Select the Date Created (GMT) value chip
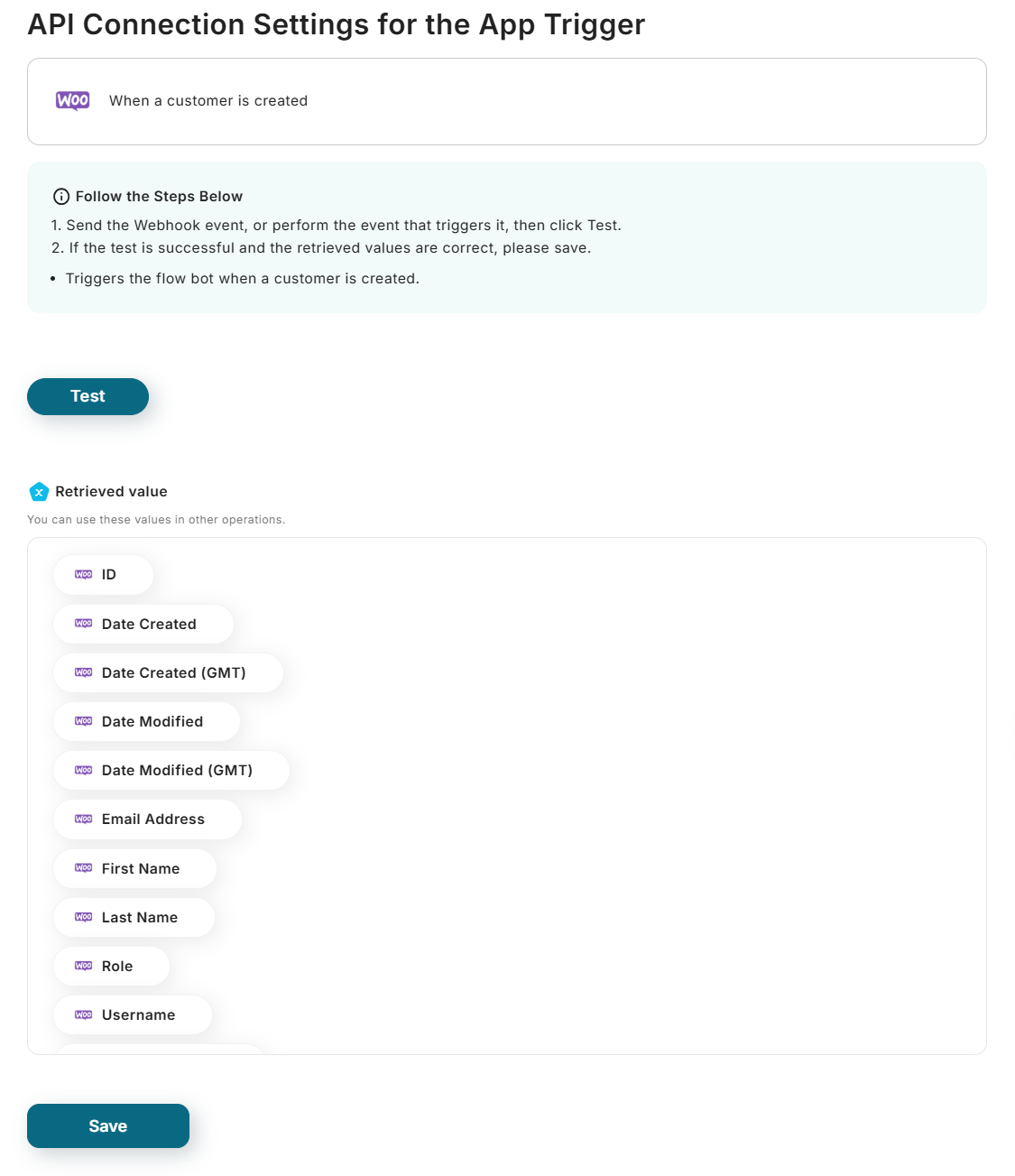The image size is (1015, 1176). 169,673
